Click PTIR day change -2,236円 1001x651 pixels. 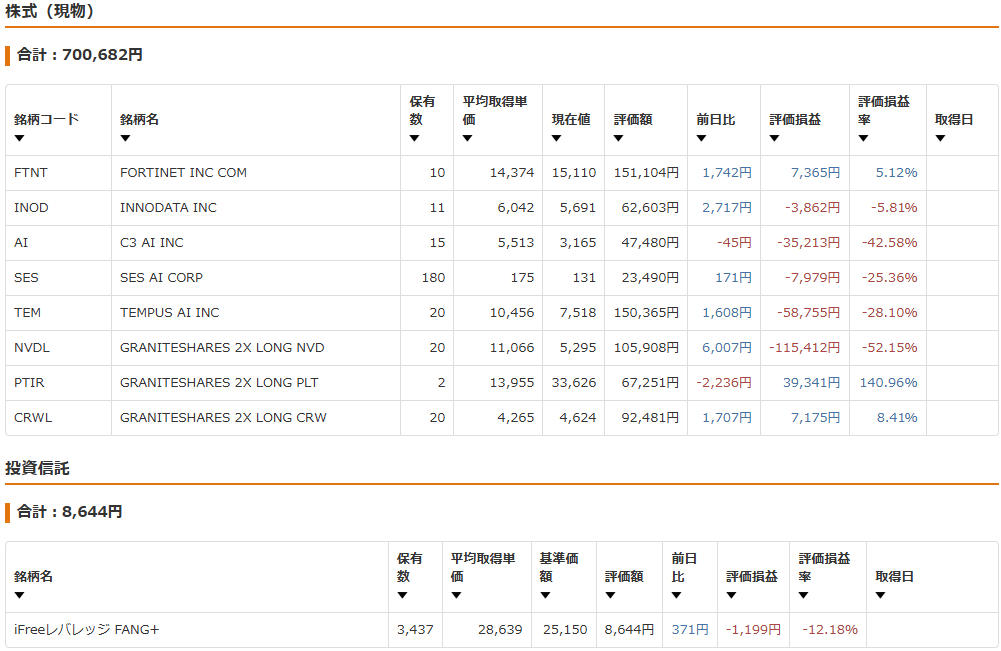coord(724,383)
